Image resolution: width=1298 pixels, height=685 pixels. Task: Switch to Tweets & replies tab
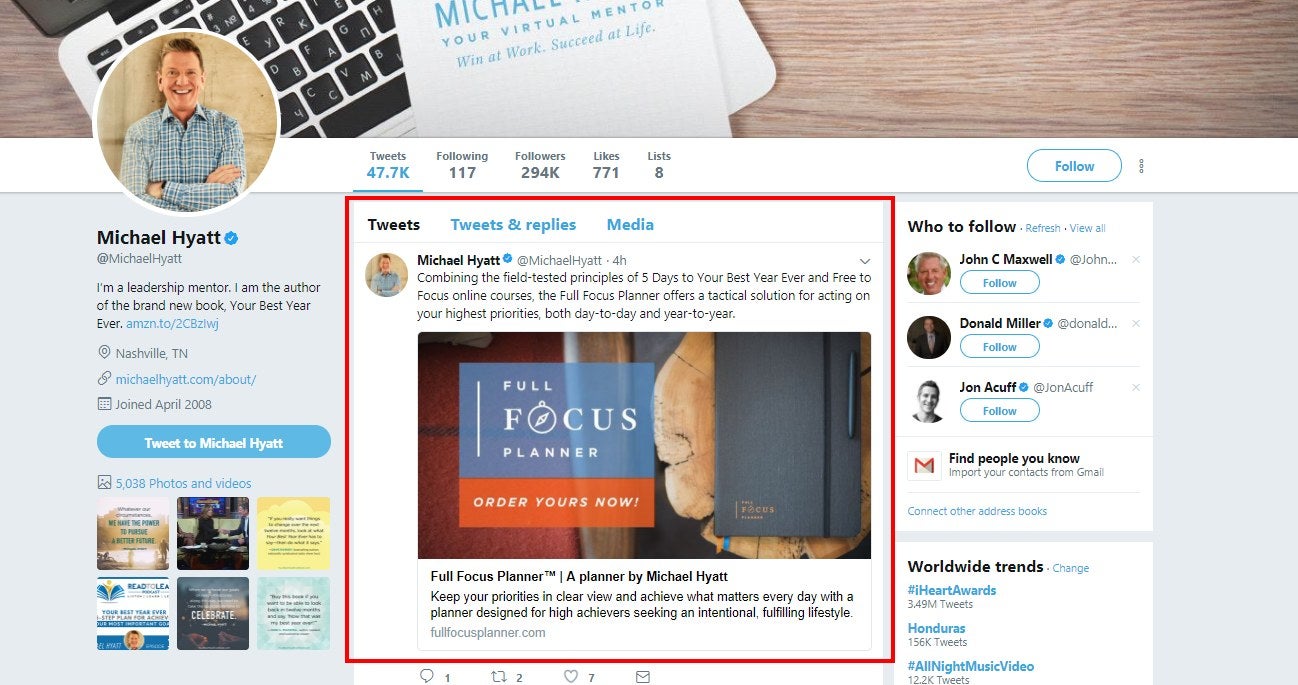[513, 224]
